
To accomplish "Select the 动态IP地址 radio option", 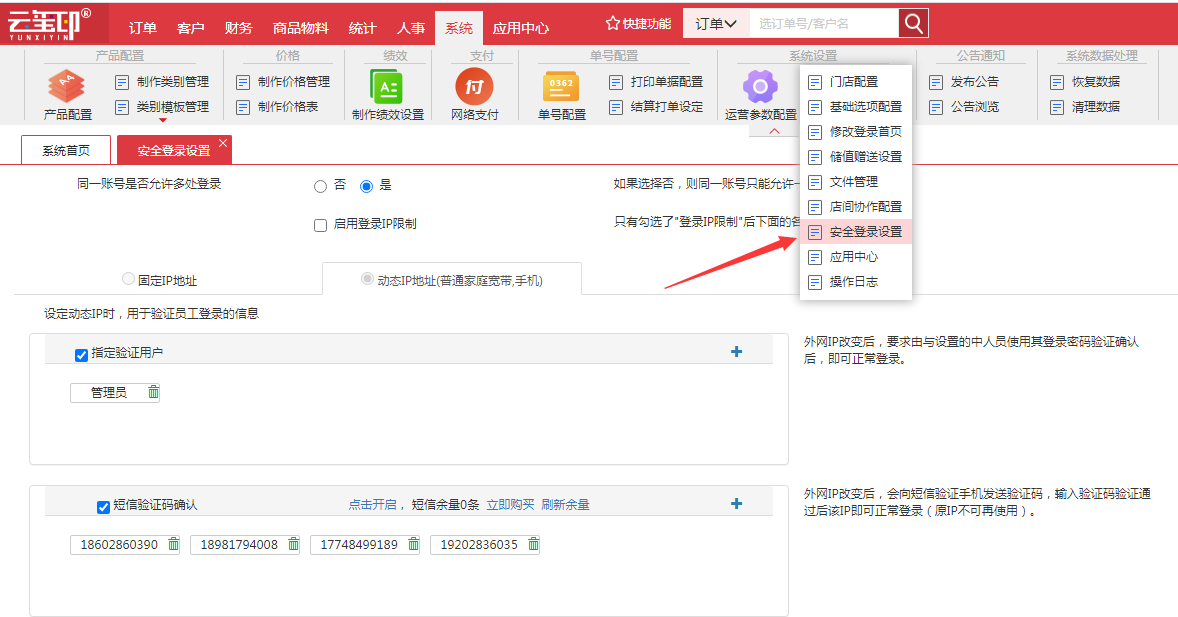I will 367,279.
